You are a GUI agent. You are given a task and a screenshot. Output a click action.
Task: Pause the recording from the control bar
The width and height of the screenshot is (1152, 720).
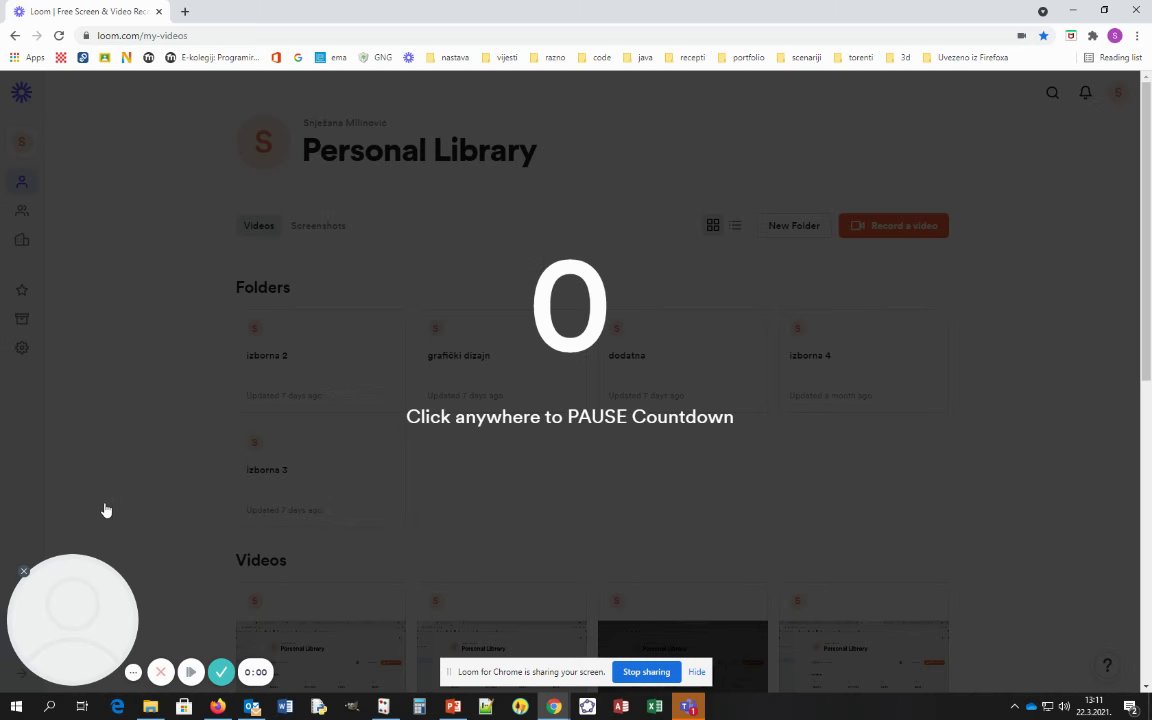pos(191,672)
